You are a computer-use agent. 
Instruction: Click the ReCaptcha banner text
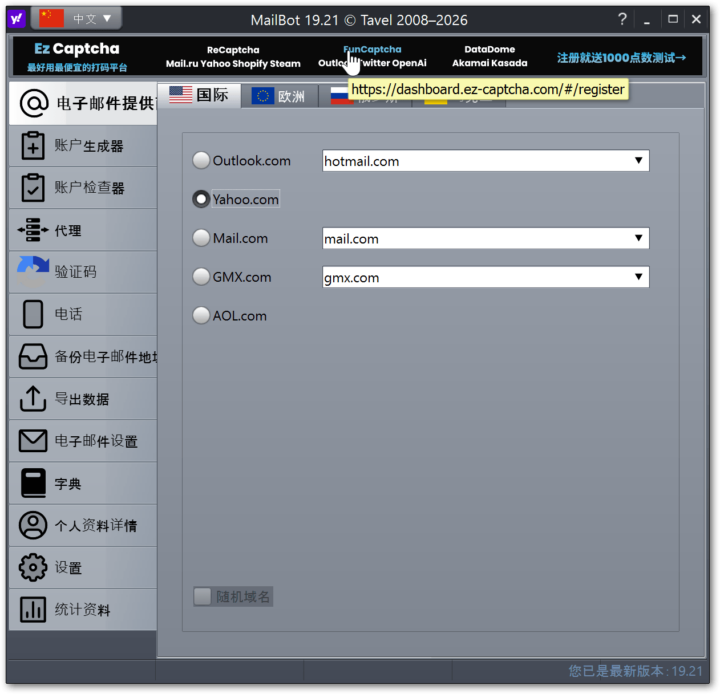(x=233, y=50)
